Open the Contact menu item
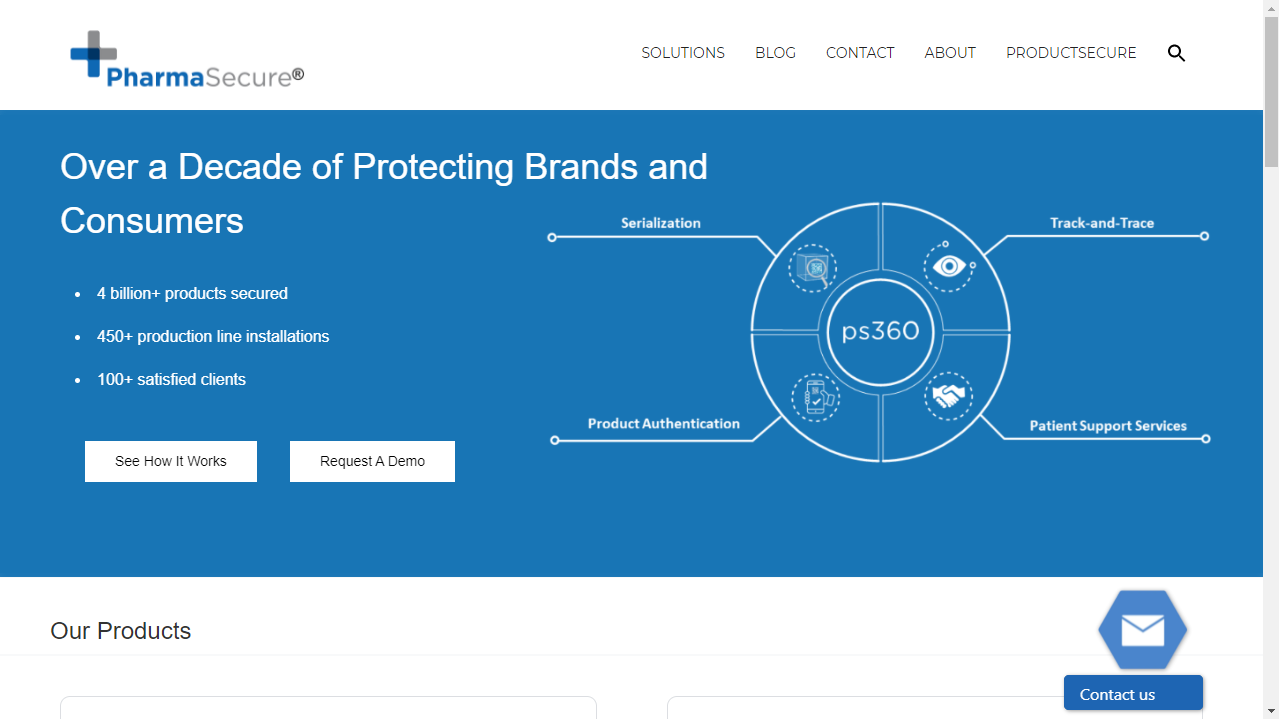The width and height of the screenshot is (1279, 719). 860,53
